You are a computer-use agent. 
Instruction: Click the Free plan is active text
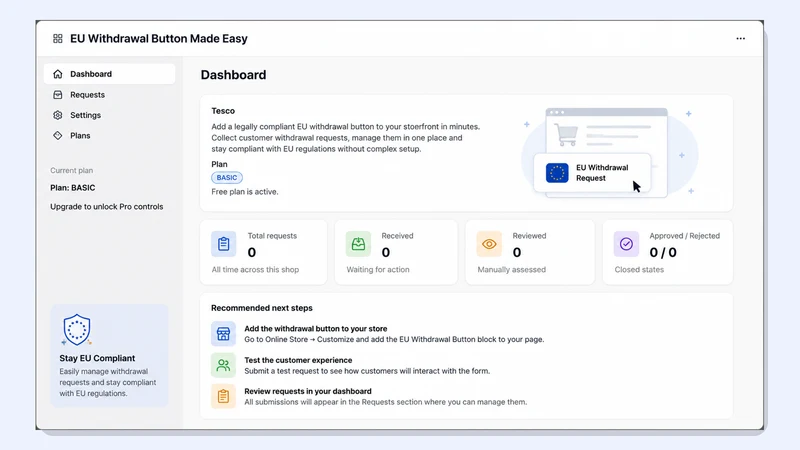click(245, 192)
